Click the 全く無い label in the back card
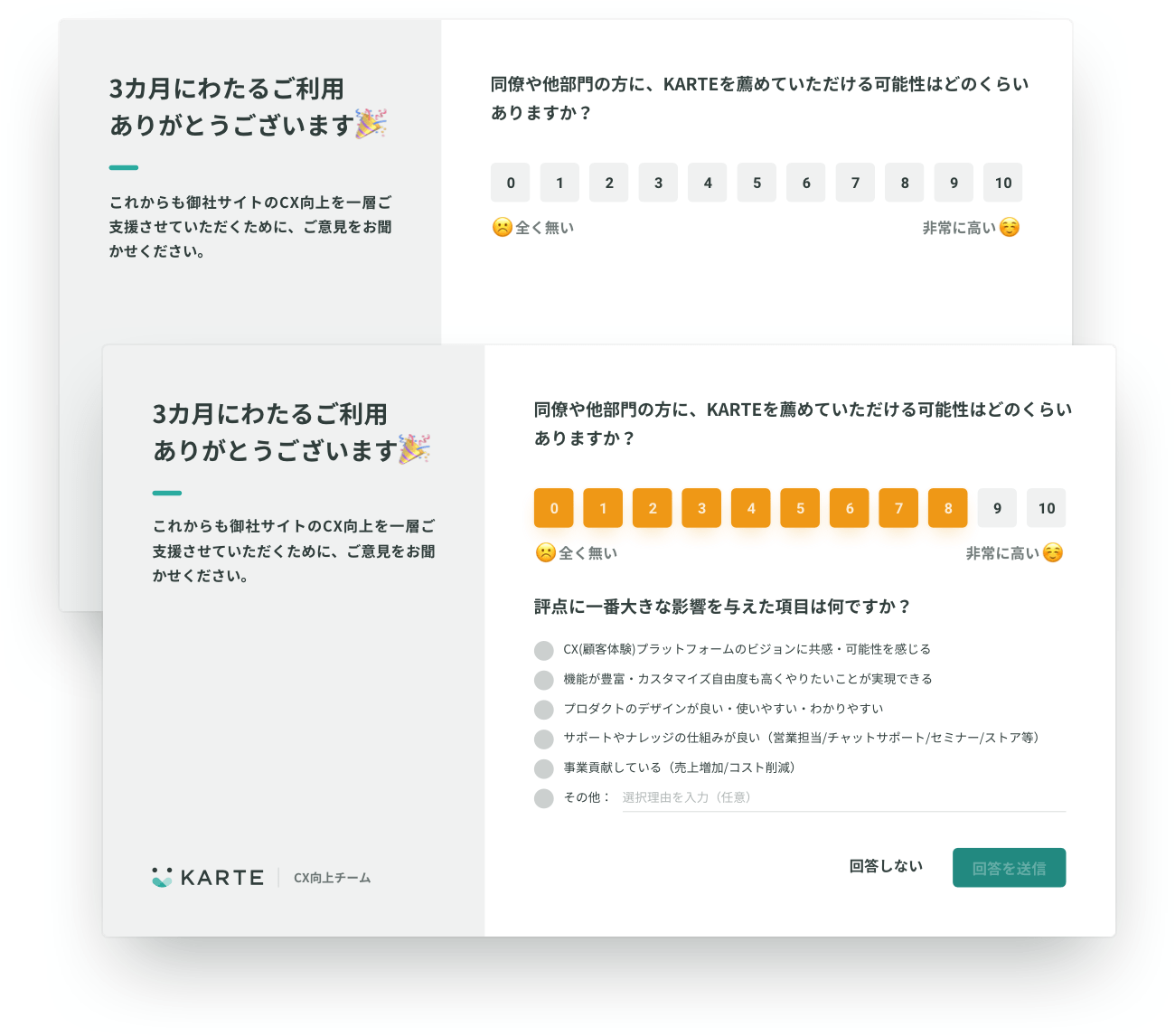This screenshot has height=1036, width=1175. tap(545, 228)
